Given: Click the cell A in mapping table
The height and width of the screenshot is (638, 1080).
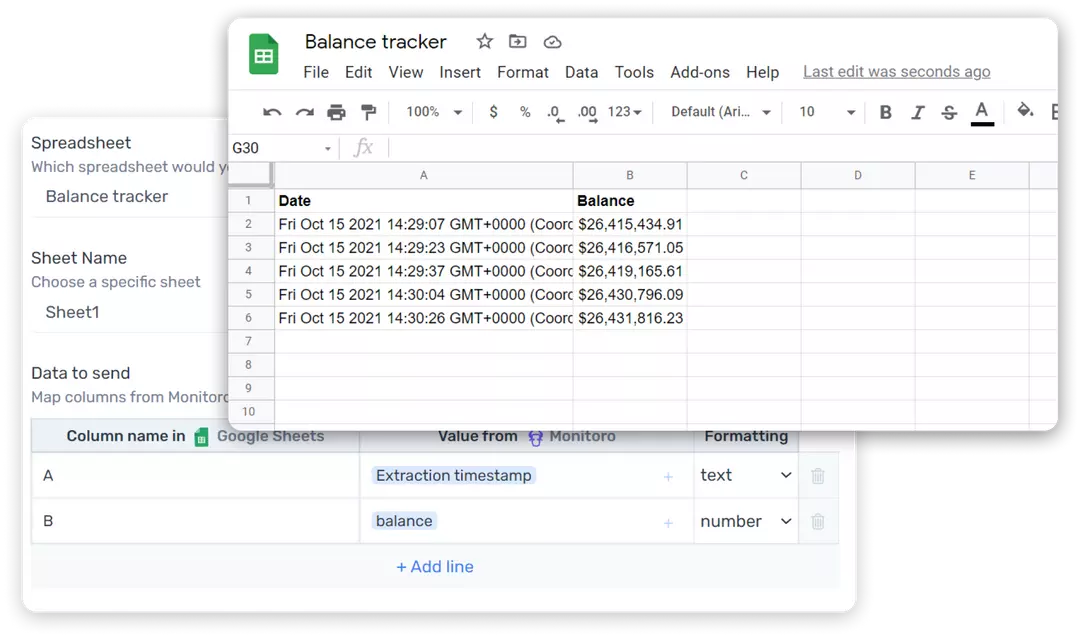Looking at the screenshot, I should click(x=195, y=475).
